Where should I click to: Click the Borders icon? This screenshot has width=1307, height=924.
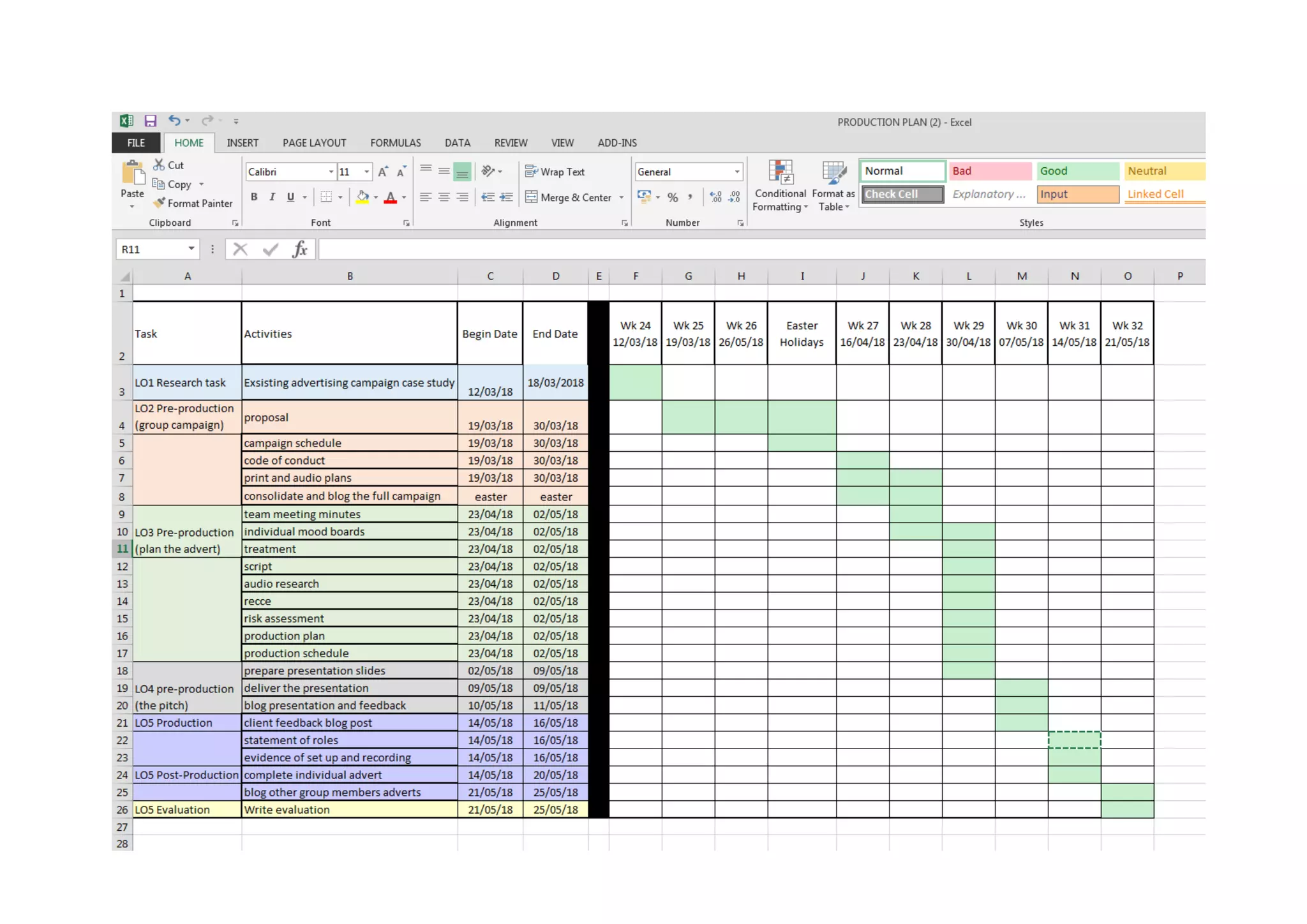tap(326, 197)
